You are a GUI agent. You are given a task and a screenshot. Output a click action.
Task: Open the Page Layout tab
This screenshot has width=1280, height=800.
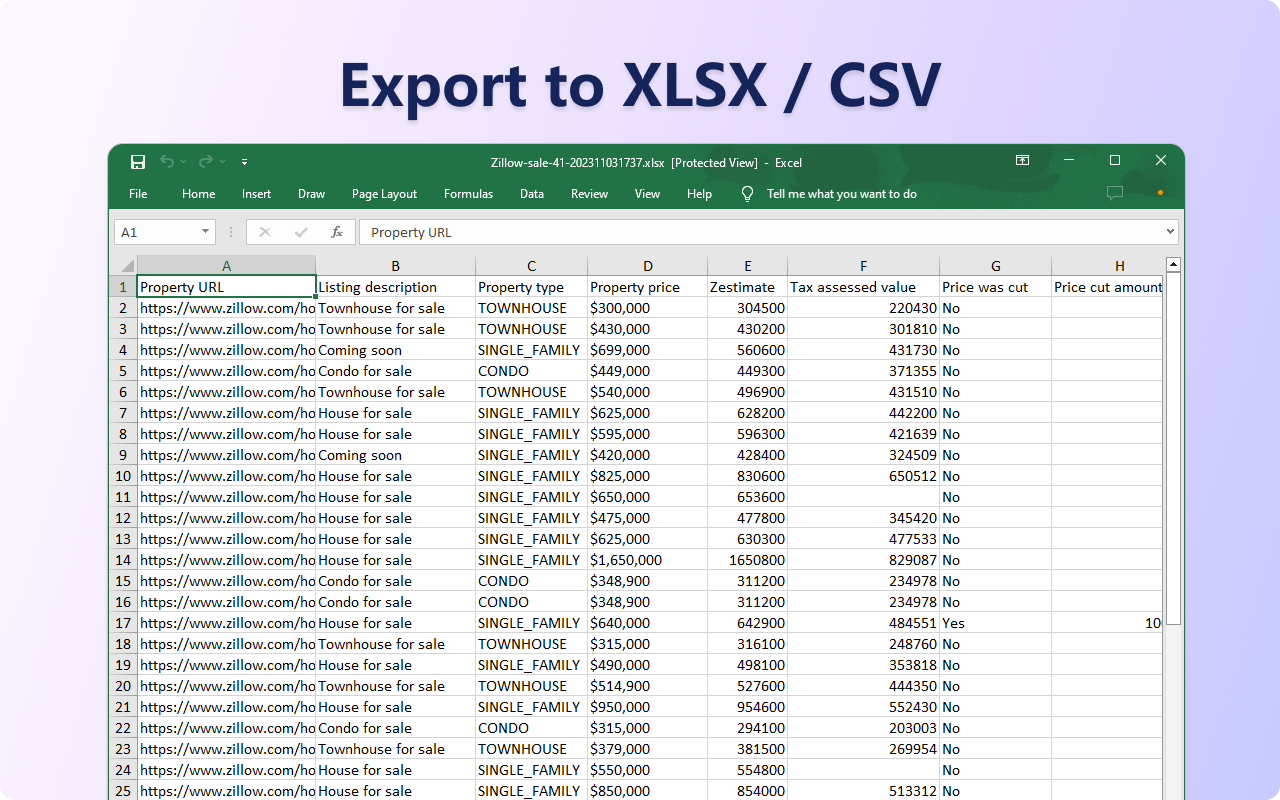[384, 194]
